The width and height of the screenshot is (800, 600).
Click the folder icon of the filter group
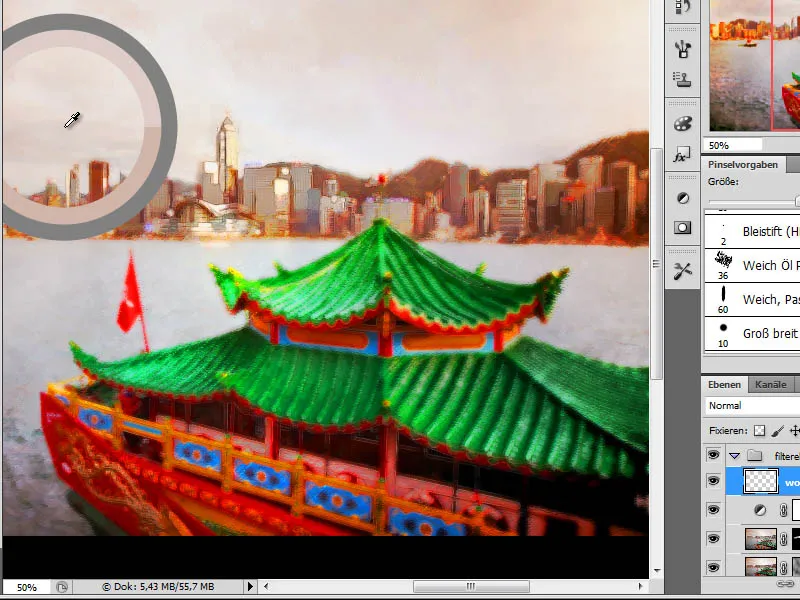[755, 456]
